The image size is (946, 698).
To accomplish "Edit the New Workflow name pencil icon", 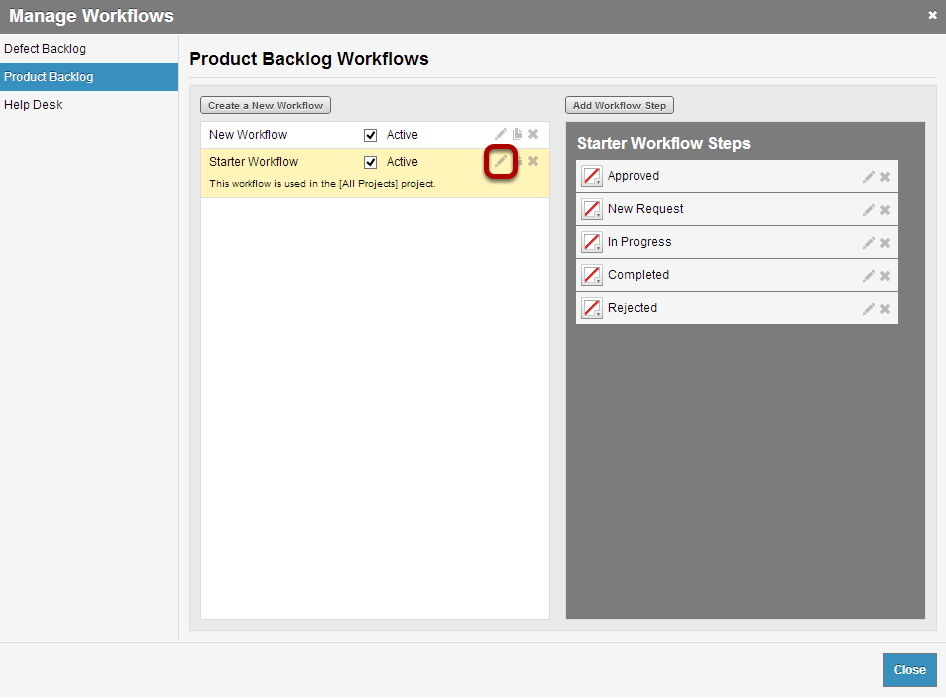I will pyautogui.click(x=501, y=134).
